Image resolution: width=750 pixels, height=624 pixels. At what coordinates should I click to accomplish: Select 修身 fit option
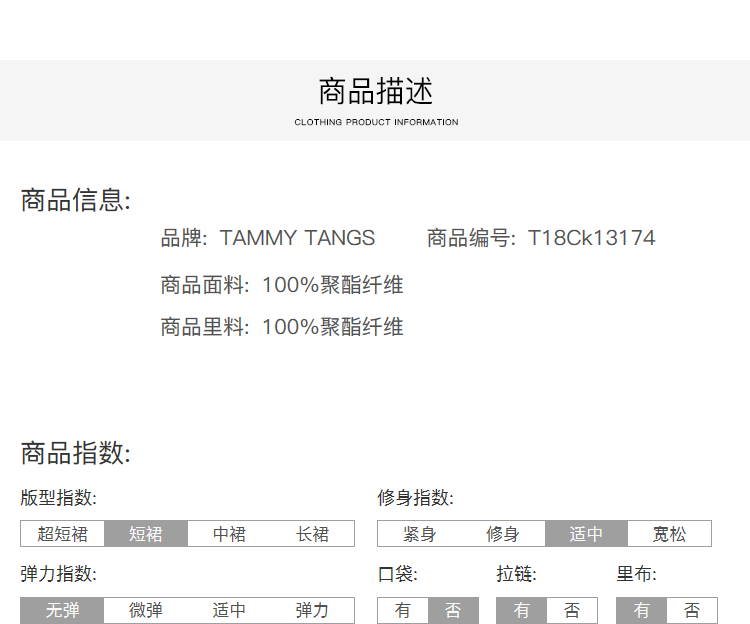503,534
